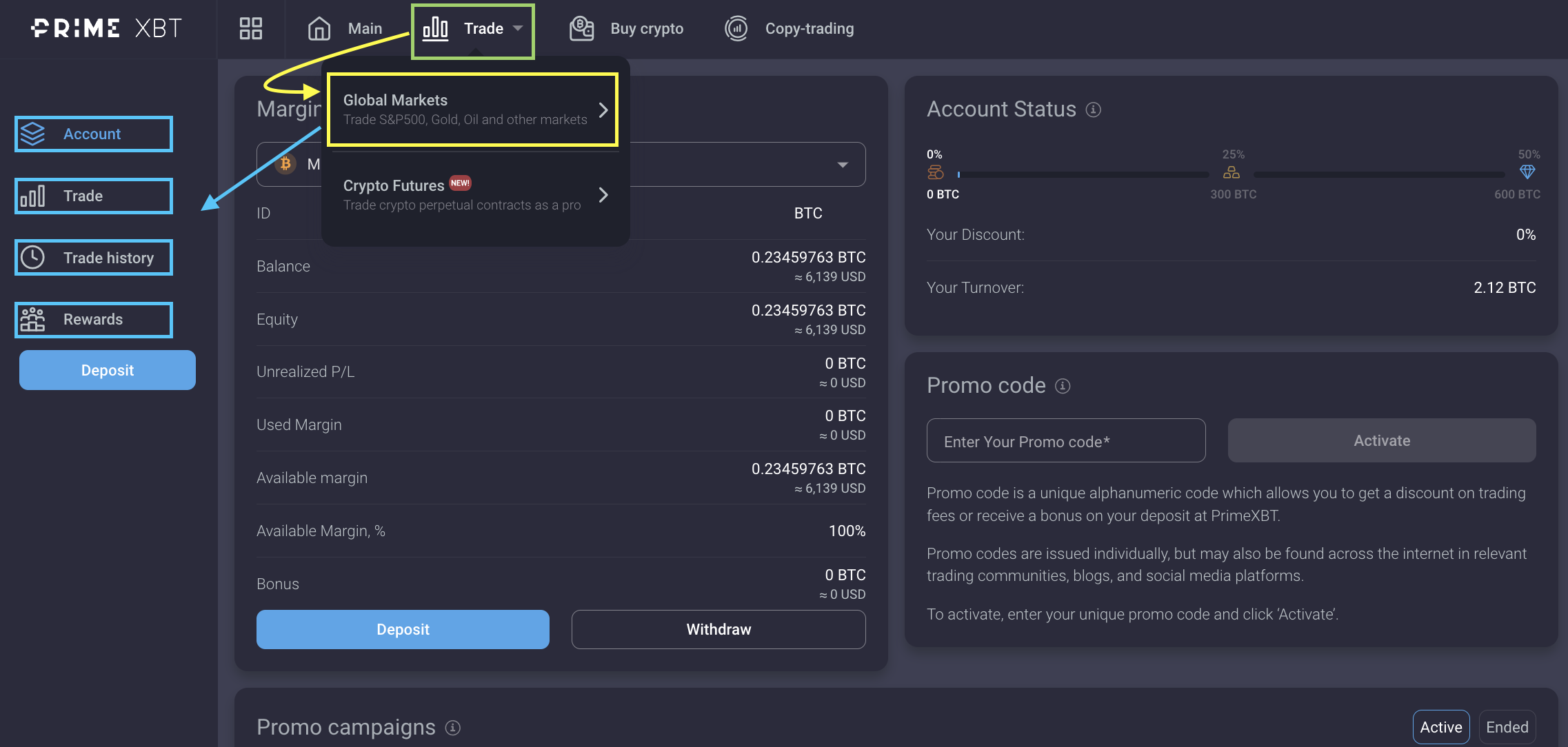Image resolution: width=1568 pixels, height=747 pixels.
Task: Click the Buy crypto wallet icon
Action: tap(581, 28)
